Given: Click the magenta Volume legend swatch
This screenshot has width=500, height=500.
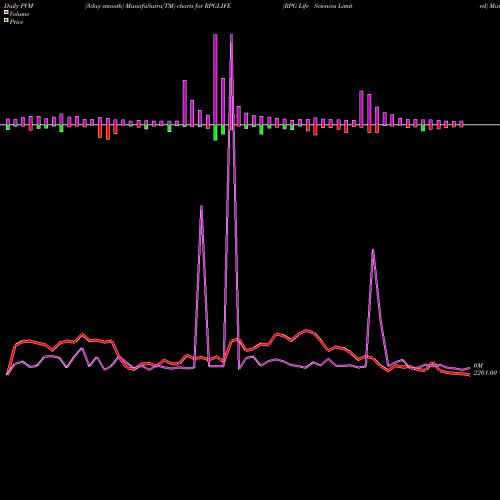Looking at the screenshot, I should (6, 12).
